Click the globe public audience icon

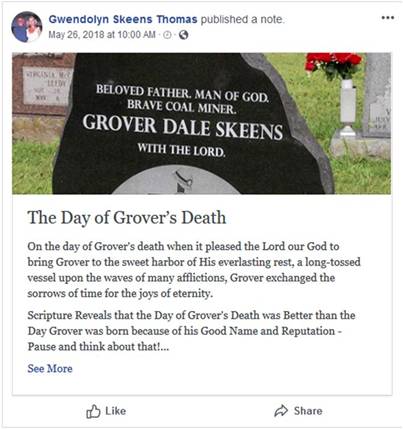183,35
